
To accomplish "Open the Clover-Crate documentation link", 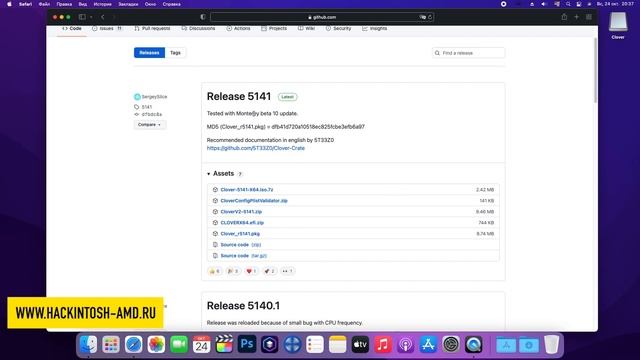I will pos(256,148).
